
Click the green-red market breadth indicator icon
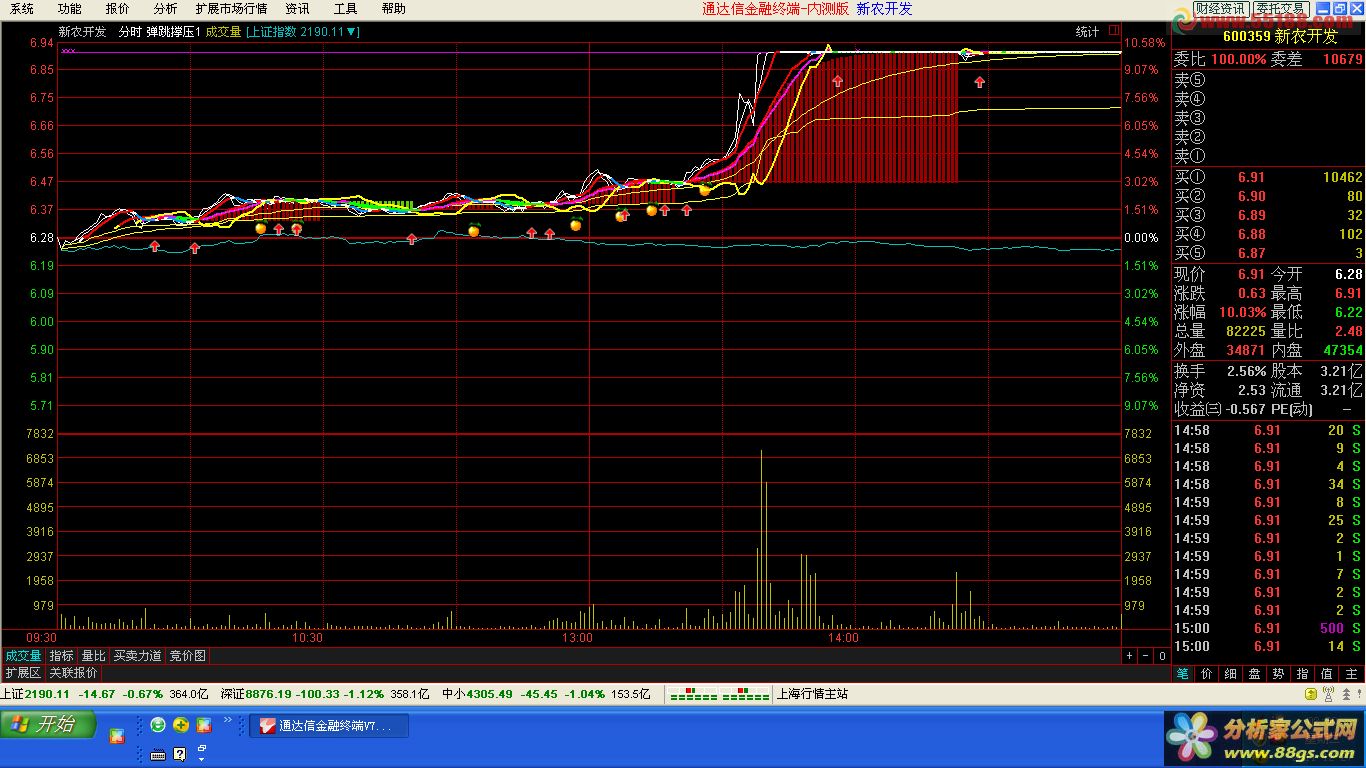point(719,694)
